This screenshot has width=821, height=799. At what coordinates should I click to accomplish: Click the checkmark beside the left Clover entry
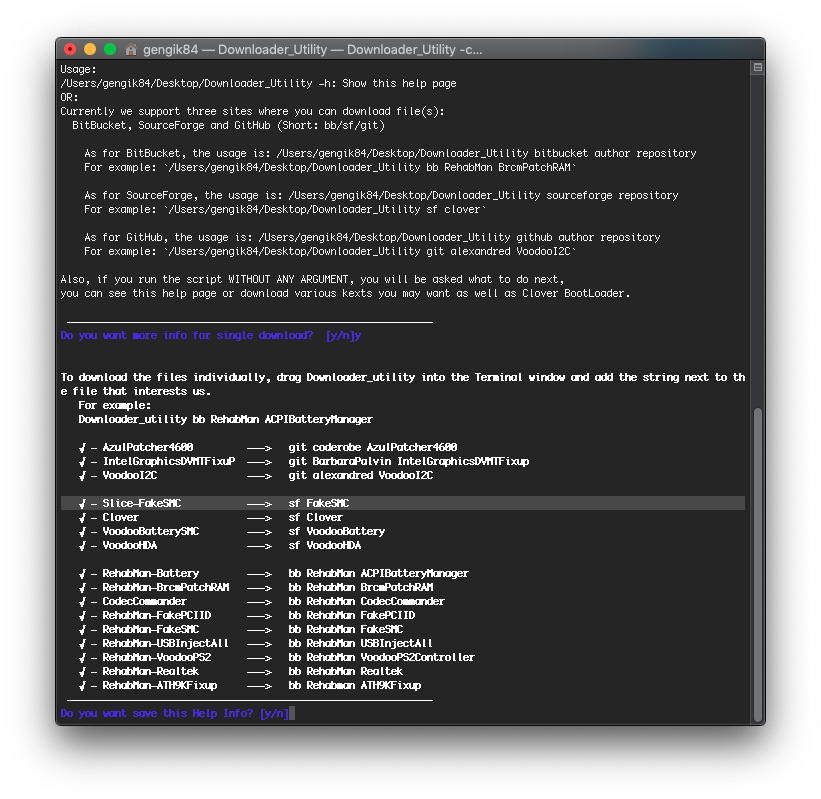coord(82,517)
